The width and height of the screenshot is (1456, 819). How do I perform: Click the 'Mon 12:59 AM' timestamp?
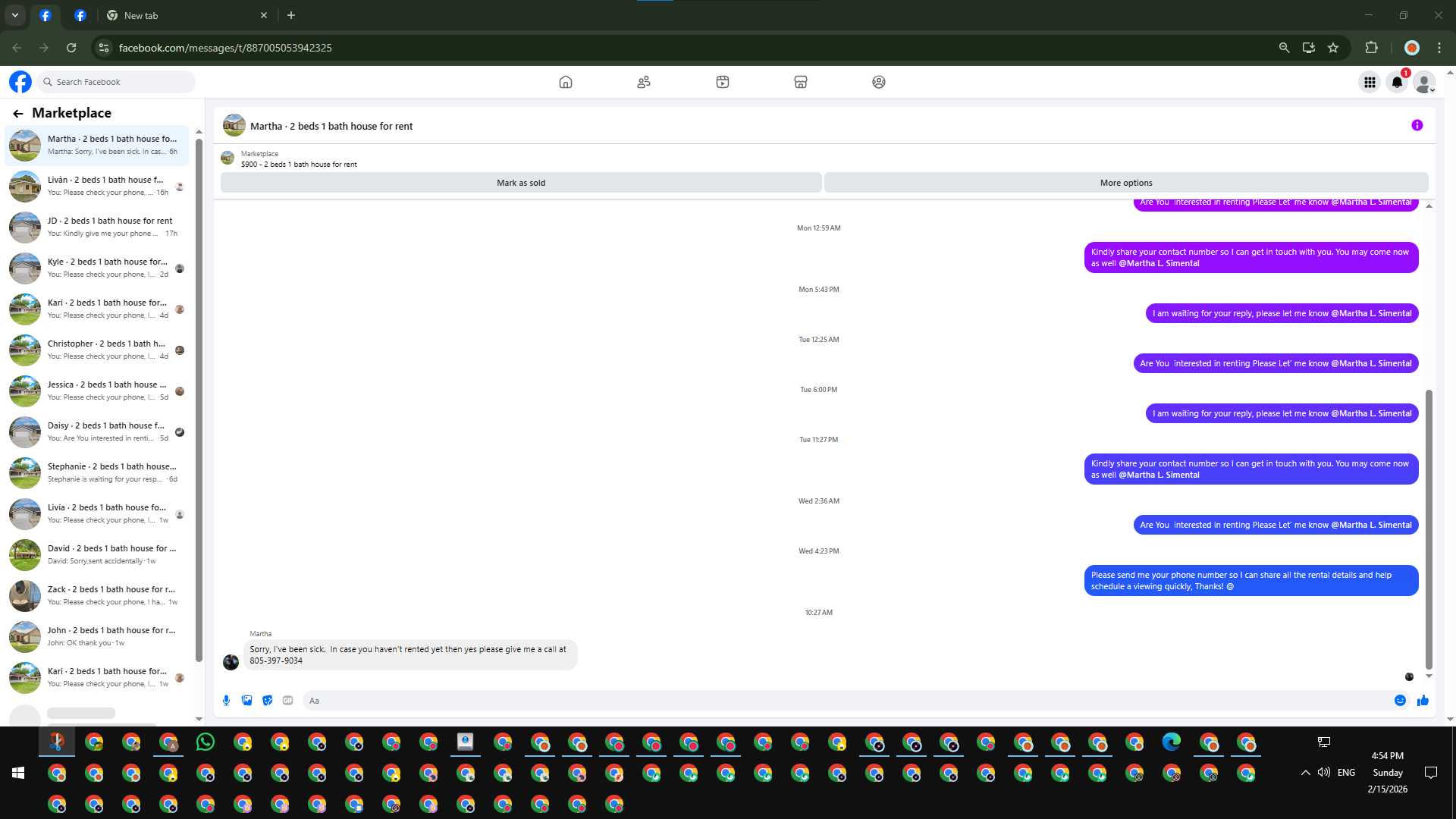pos(818,228)
